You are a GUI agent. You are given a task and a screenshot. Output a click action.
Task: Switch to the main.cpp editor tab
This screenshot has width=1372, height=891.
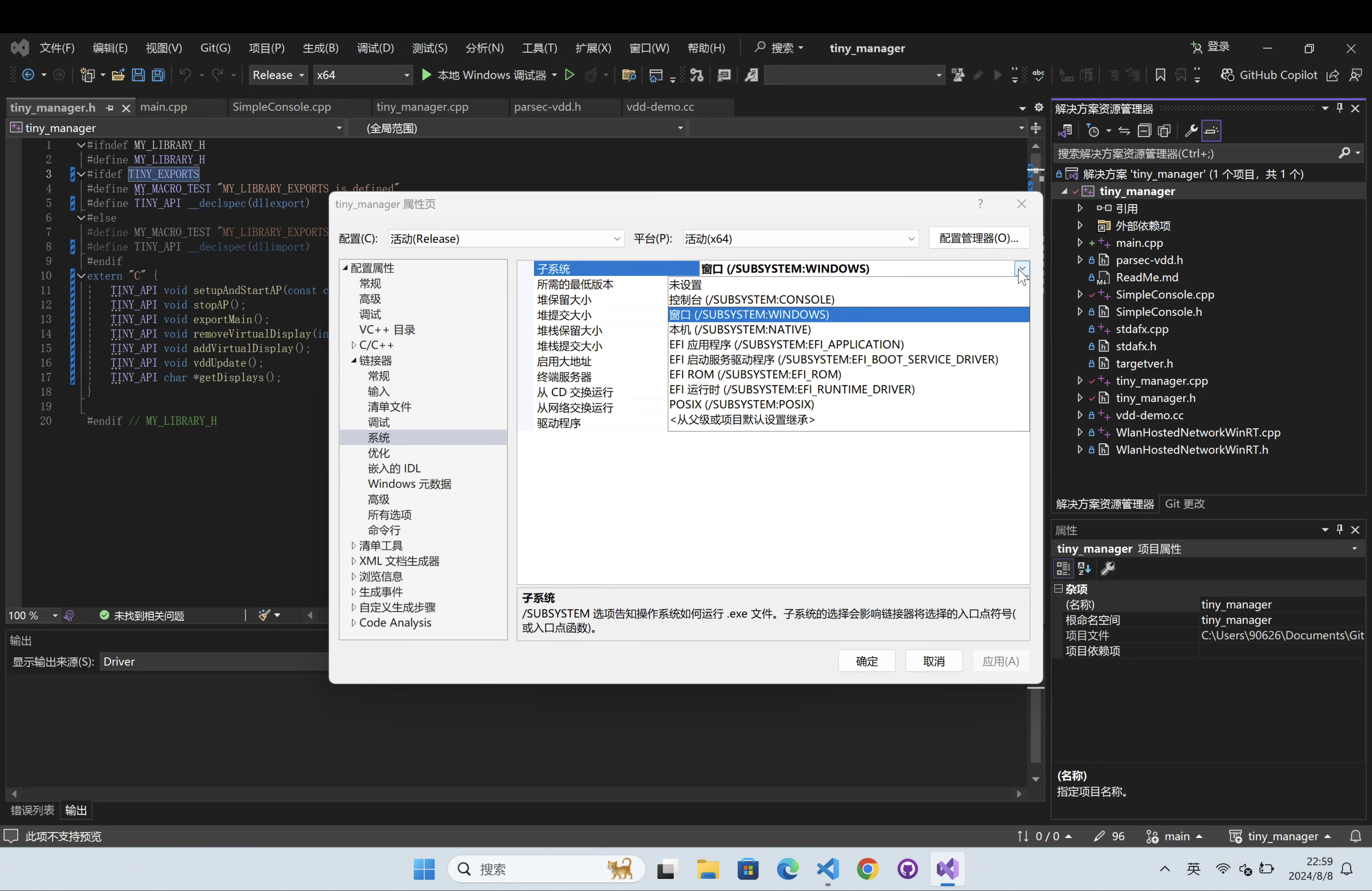click(164, 107)
